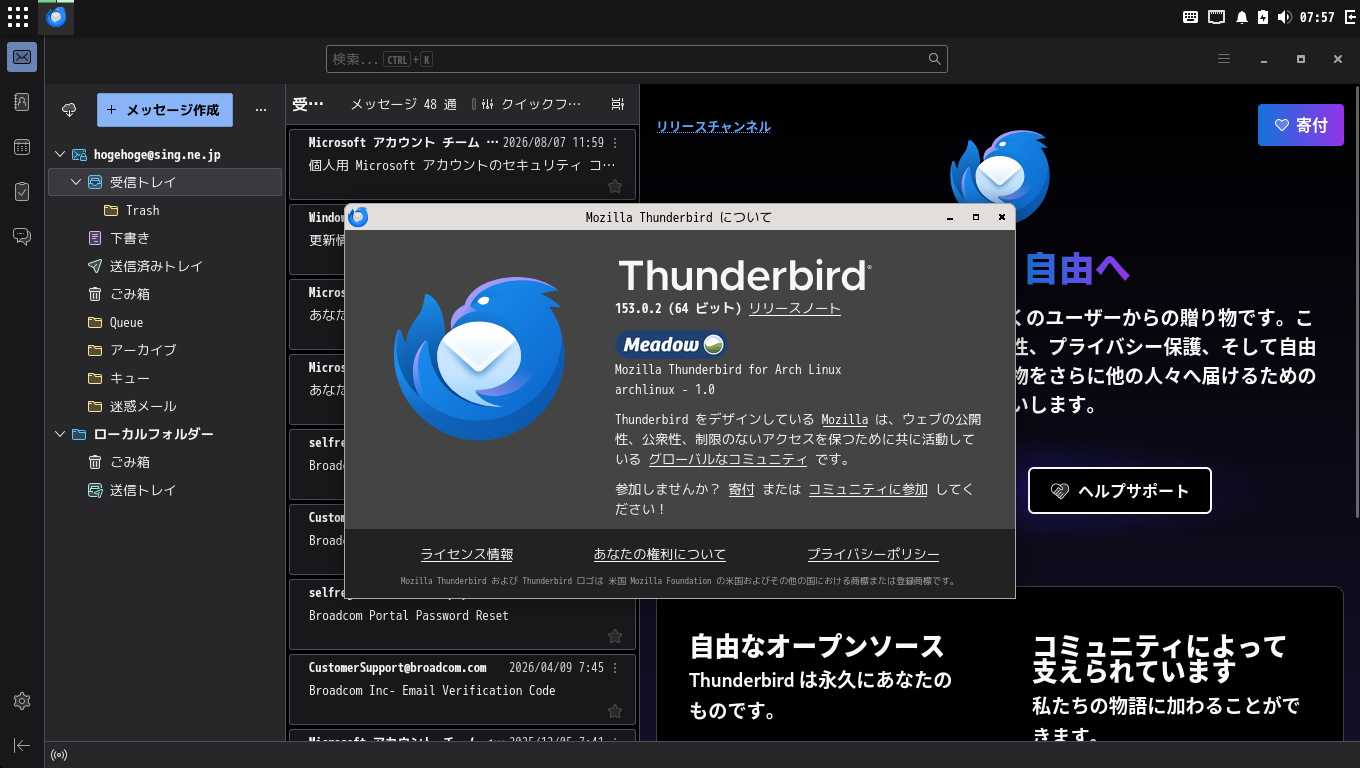
Task: Open the グローバルなコミュニティ link
Action: (x=728, y=459)
